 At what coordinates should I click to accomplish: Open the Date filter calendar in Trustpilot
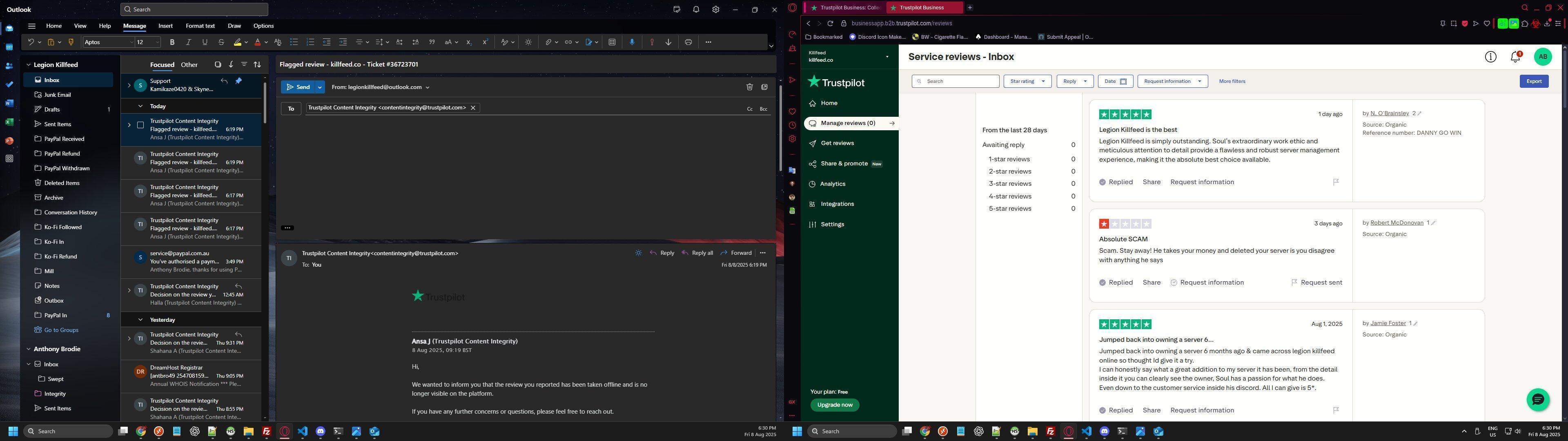click(1115, 81)
